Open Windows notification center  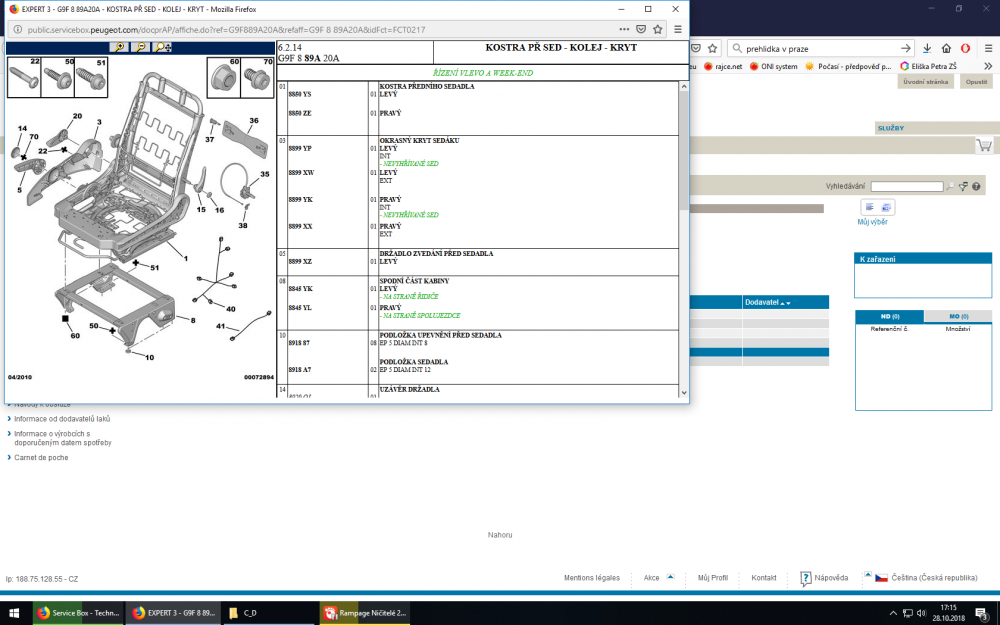coord(982,614)
